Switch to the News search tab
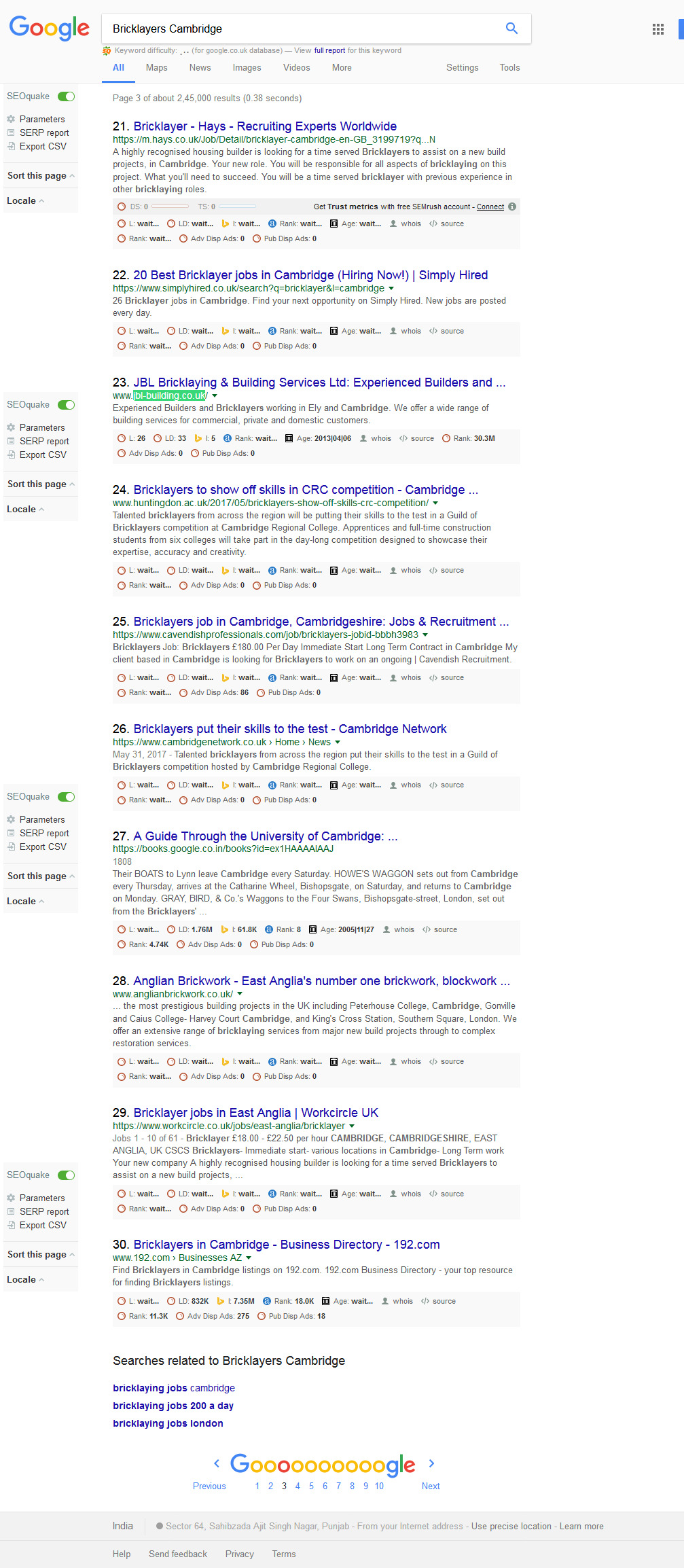The image size is (684, 1568). (x=200, y=68)
